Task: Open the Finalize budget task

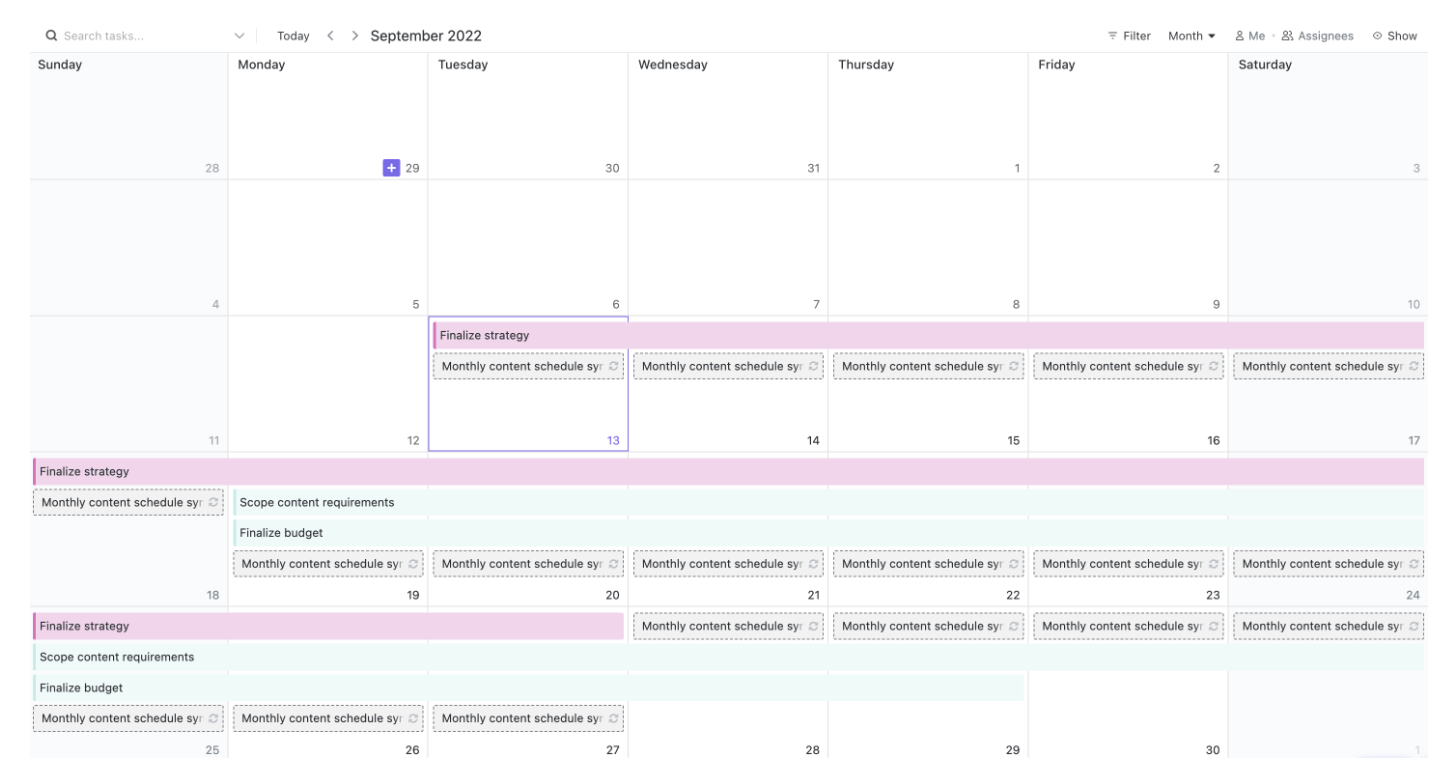Action: pyautogui.click(x=280, y=532)
